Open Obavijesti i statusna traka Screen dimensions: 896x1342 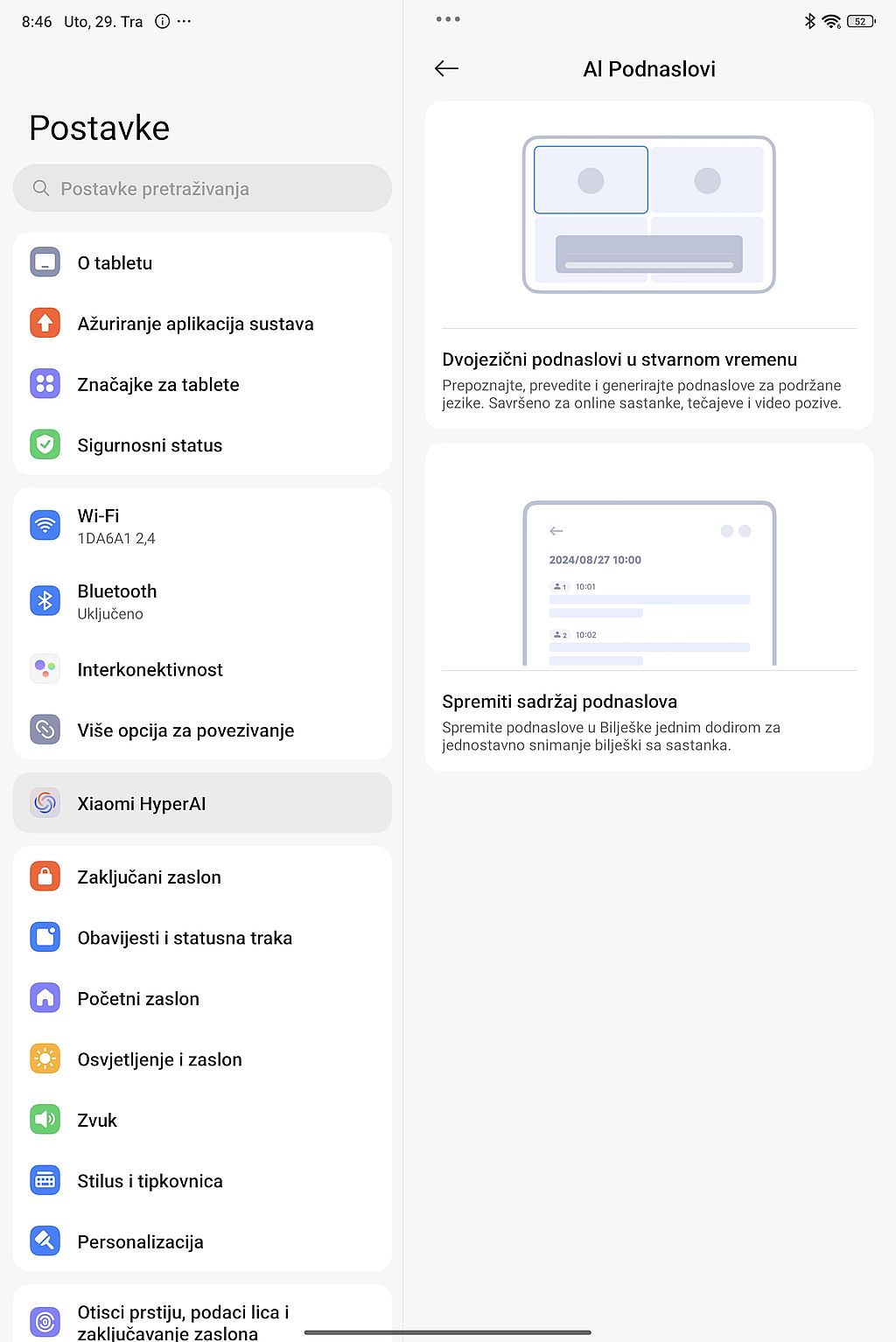coord(202,938)
